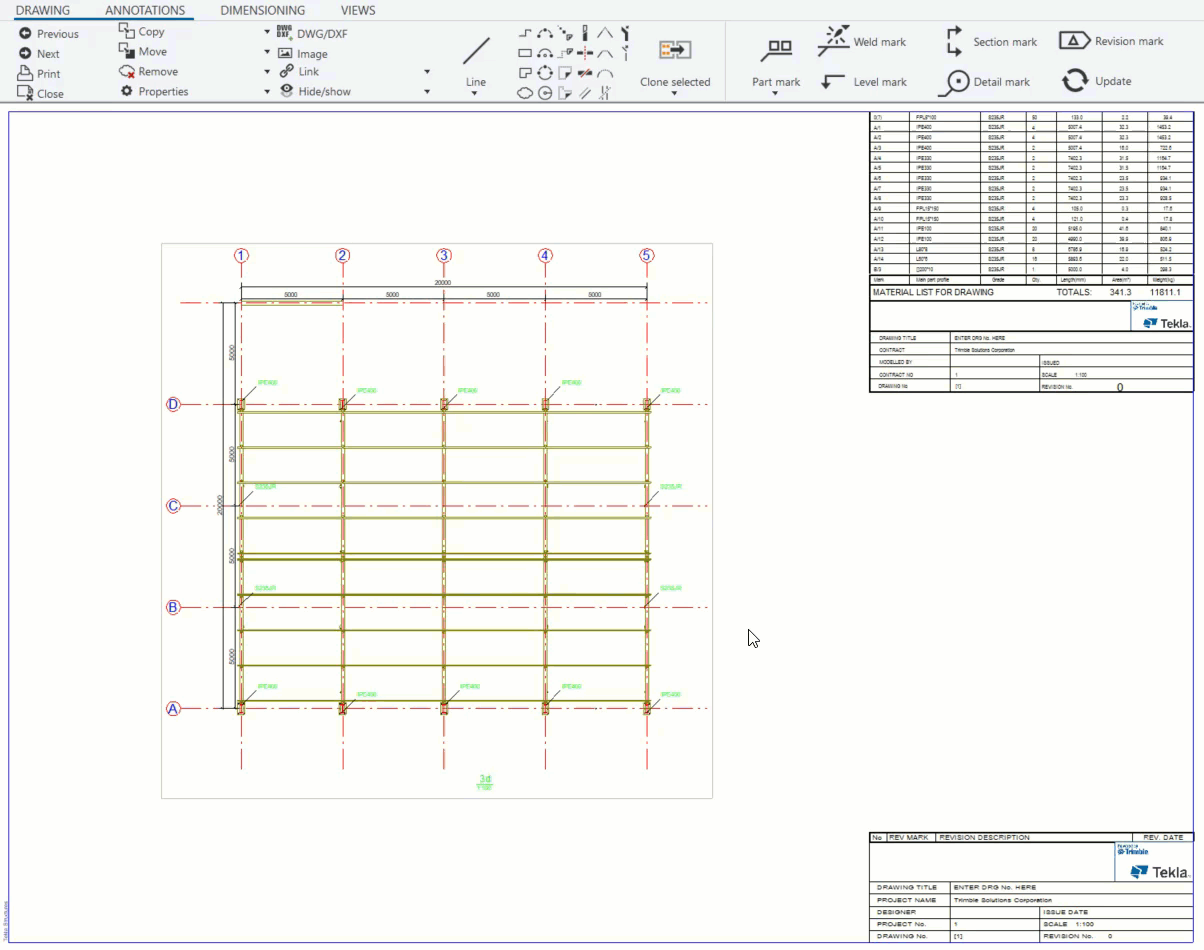The image size is (1204, 950).
Task: Select grid label D on the plan
Action: [x=173, y=405]
